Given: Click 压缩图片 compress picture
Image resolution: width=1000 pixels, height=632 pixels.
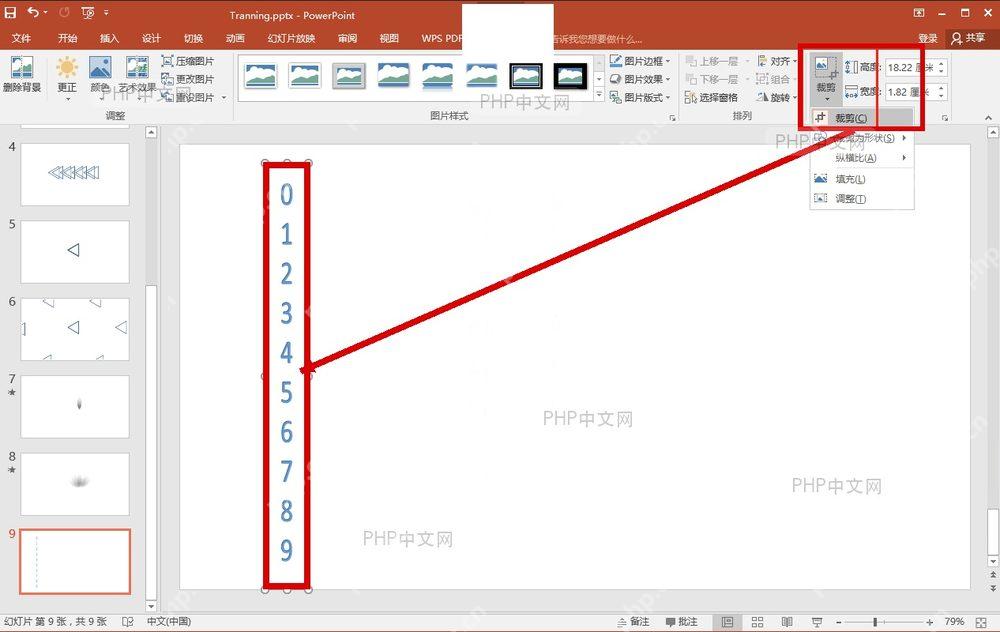Looking at the screenshot, I should (188, 61).
